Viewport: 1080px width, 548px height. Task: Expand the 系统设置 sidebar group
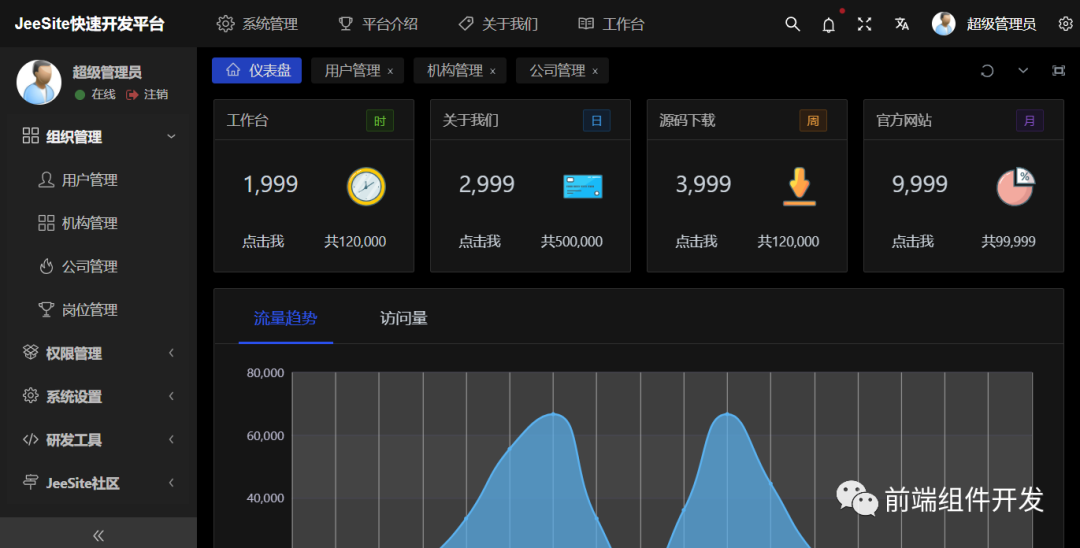click(x=98, y=397)
